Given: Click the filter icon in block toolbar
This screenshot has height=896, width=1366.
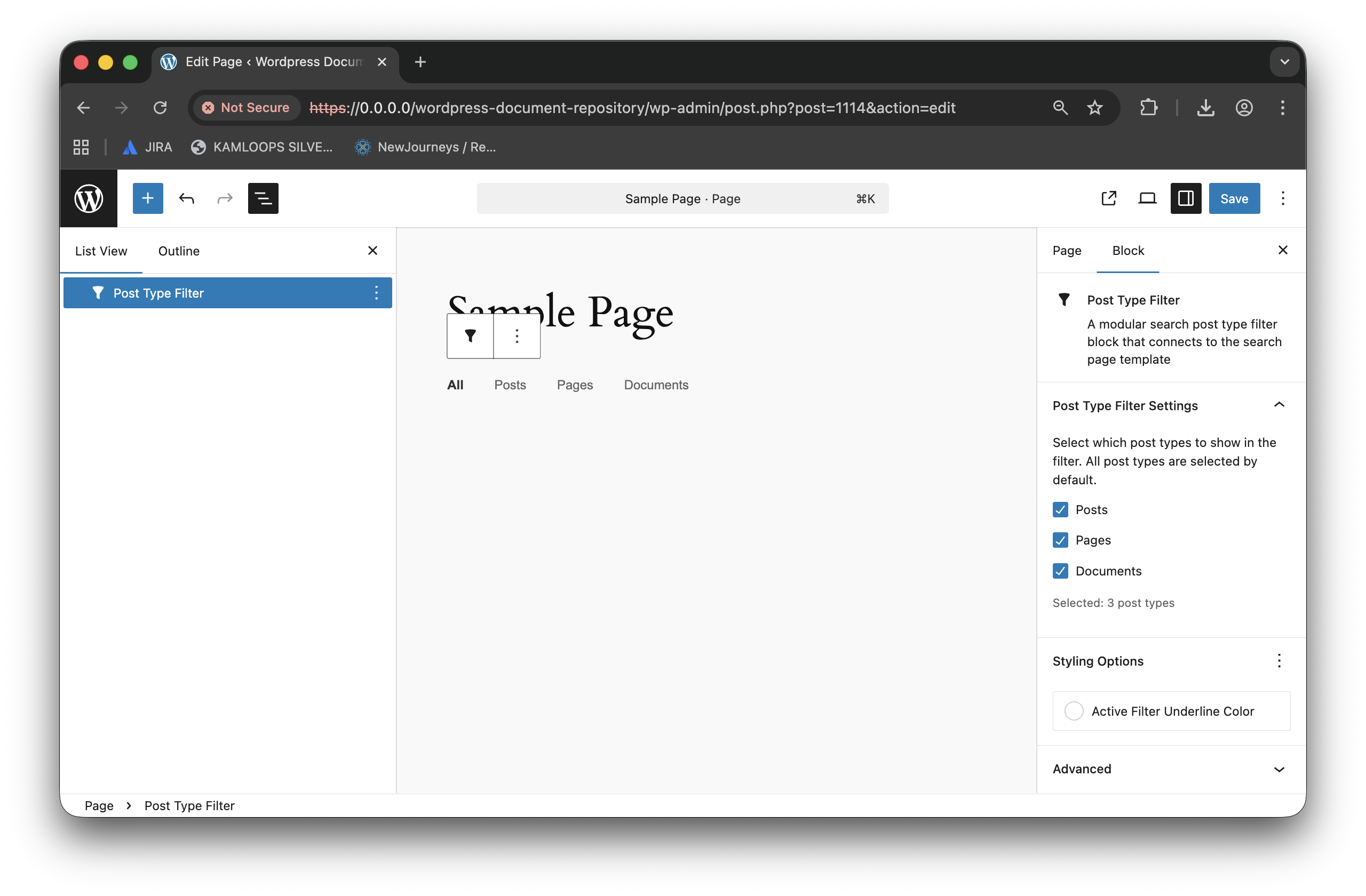Looking at the screenshot, I should tap(470, 336).
